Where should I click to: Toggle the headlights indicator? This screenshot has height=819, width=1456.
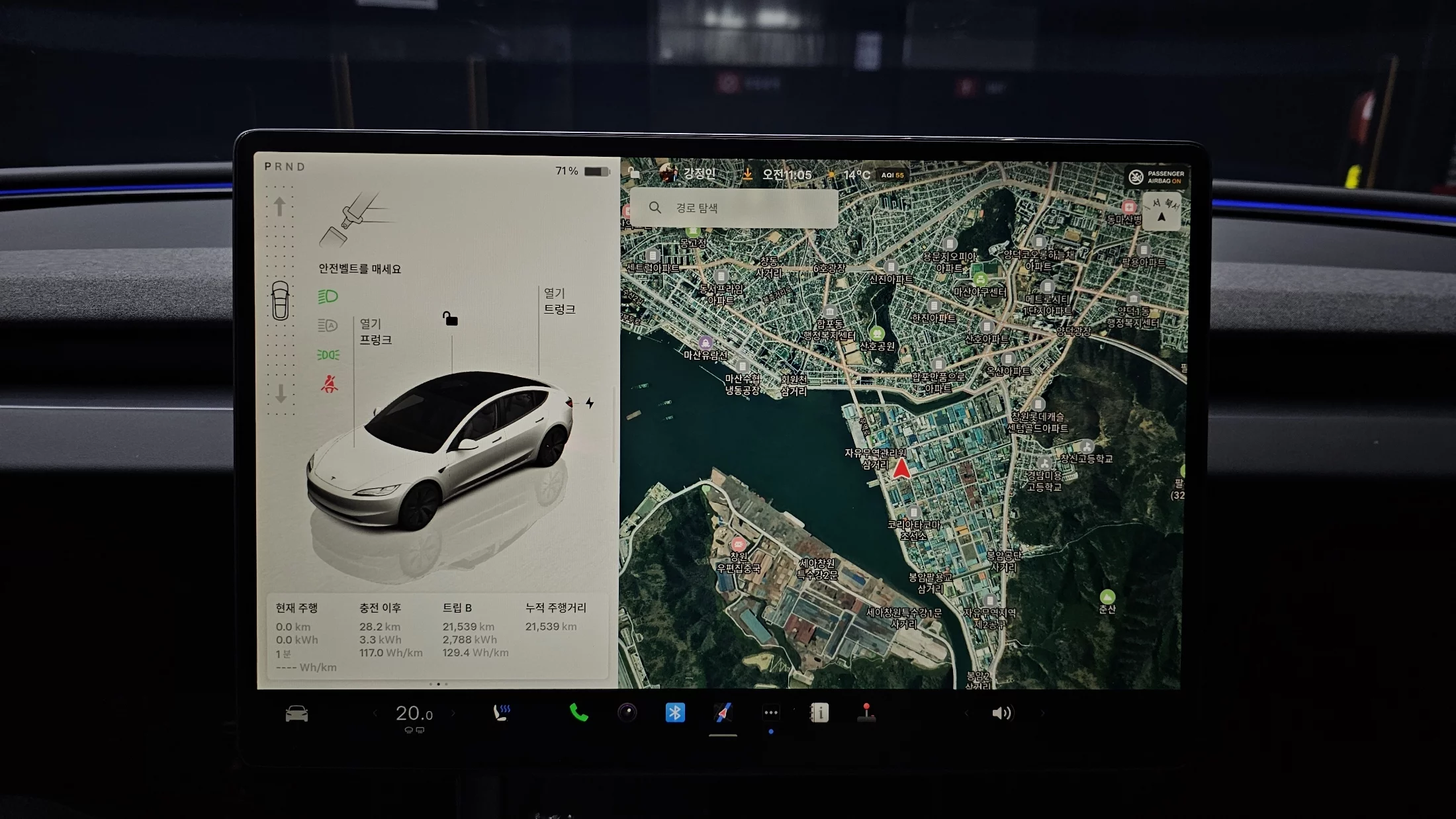point(328,296)
